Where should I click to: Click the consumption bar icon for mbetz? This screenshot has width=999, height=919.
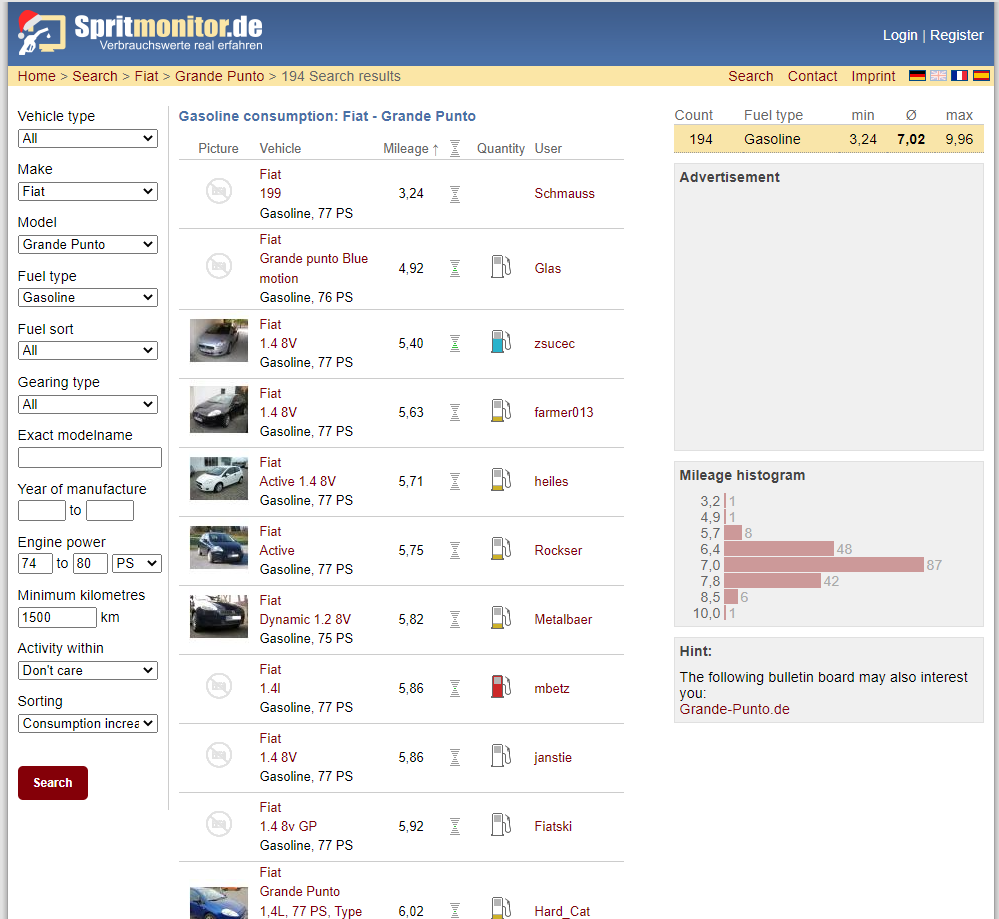[455, 689]
